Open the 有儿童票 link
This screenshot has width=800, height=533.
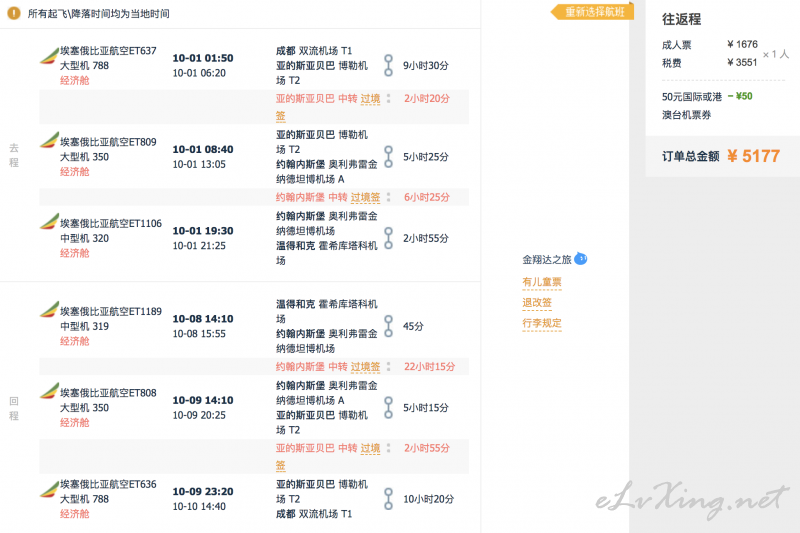541,282
